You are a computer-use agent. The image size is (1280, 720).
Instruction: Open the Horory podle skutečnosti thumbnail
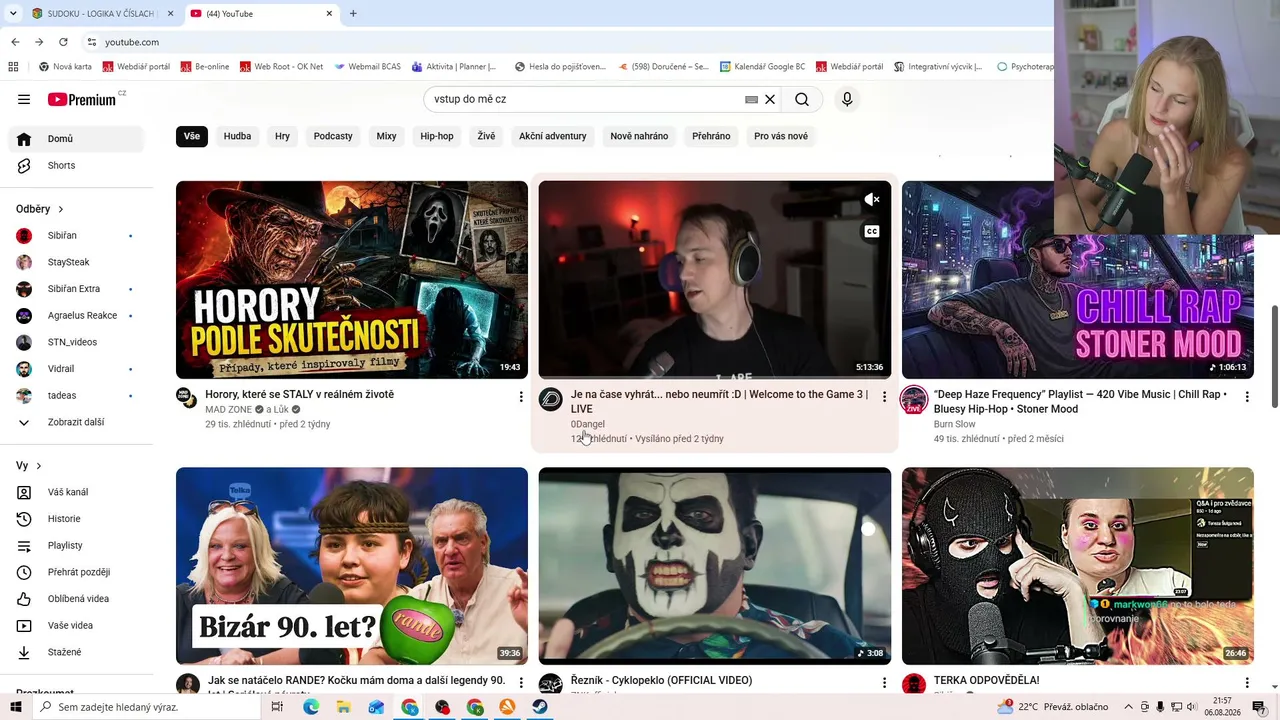click(352, 280)
